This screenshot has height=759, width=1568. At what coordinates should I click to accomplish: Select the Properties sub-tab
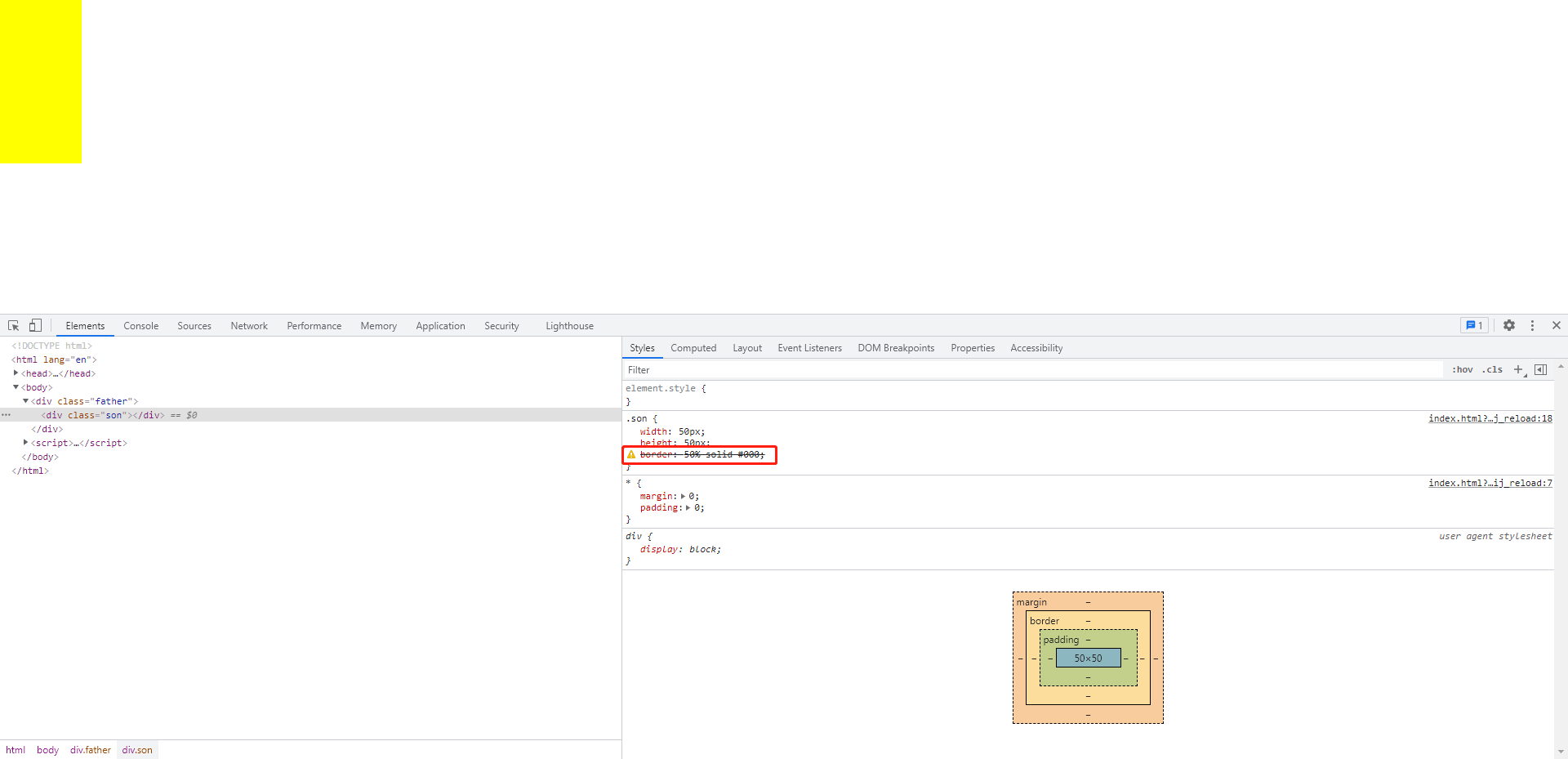pyautogui.click(x=973, y=348)
